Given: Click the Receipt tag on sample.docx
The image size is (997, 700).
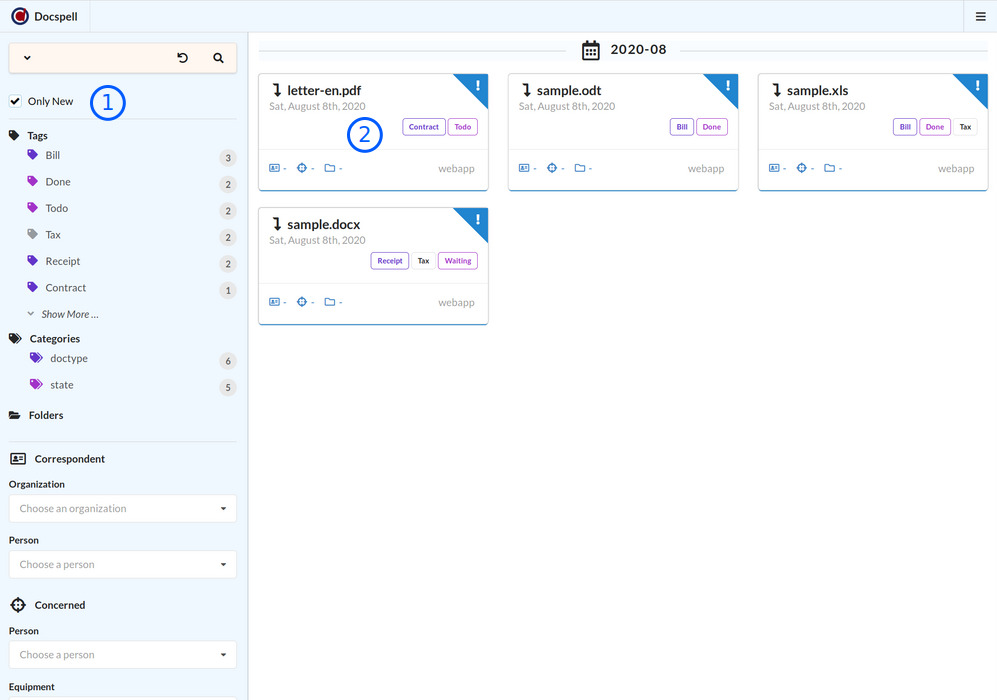Looking at the screenshot, I should [390, 261].
